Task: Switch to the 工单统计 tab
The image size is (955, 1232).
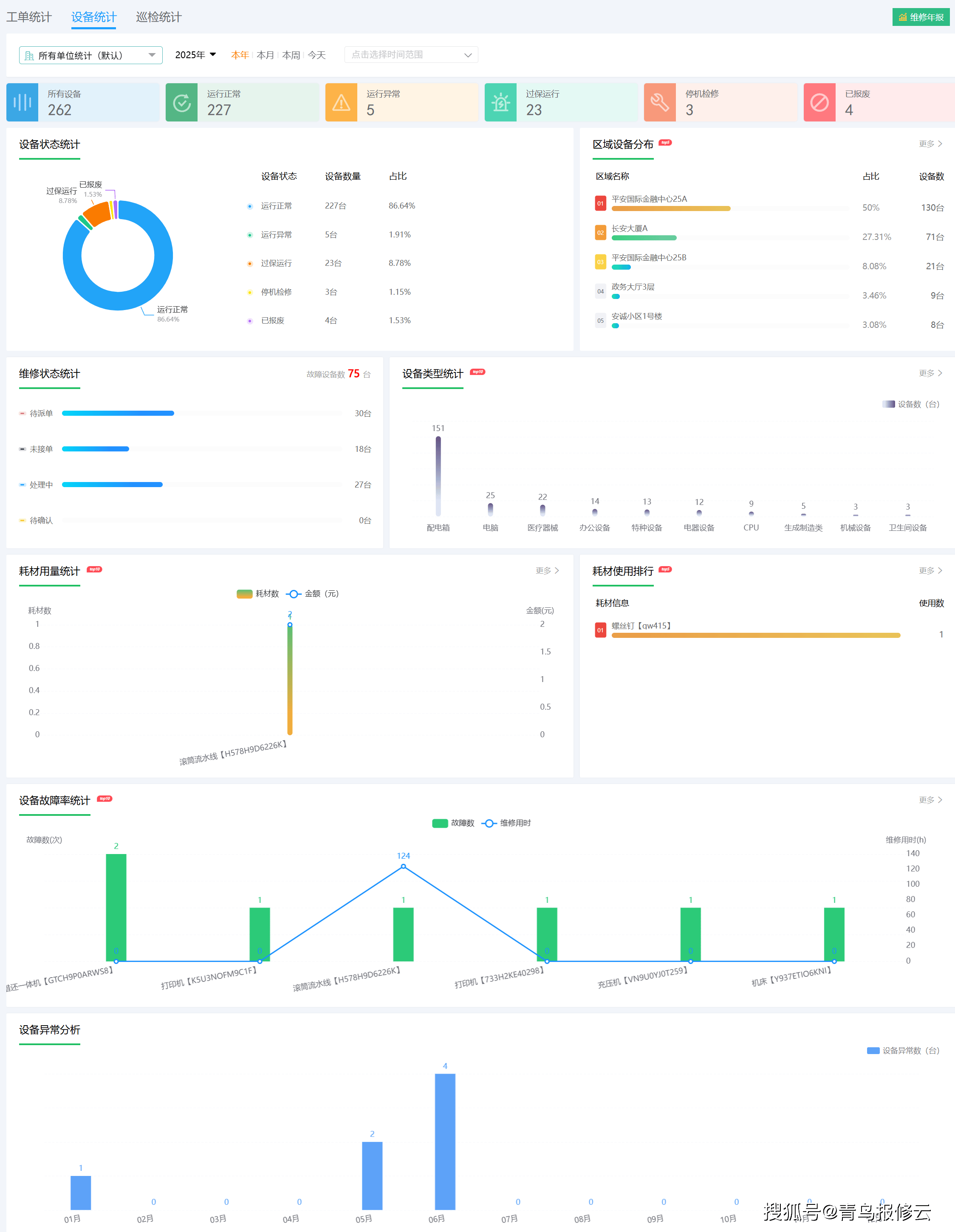Action: click(x=29, y=17)
